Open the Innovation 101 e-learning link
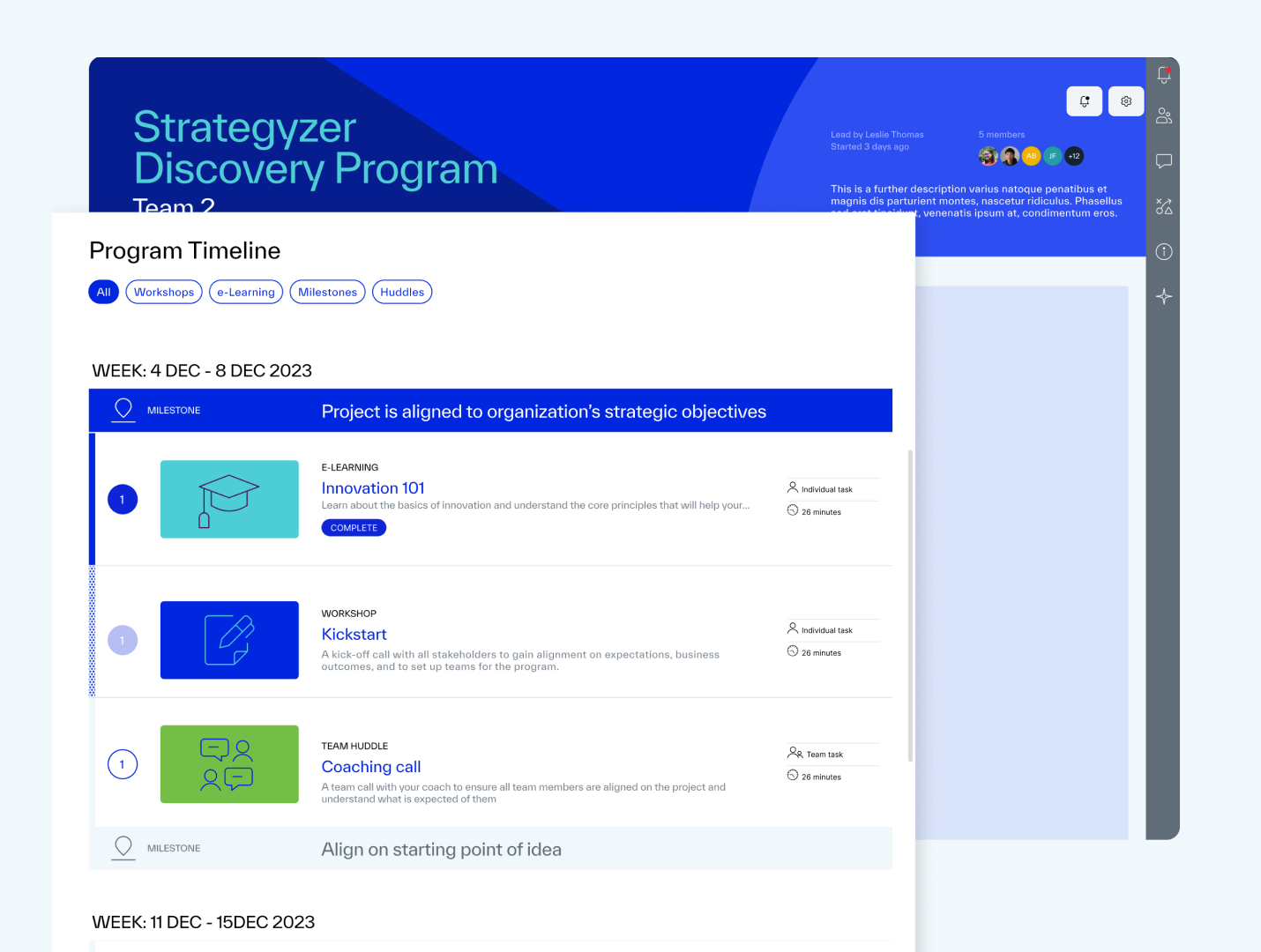Viewport: 1261px width, 952px height. 372,487
